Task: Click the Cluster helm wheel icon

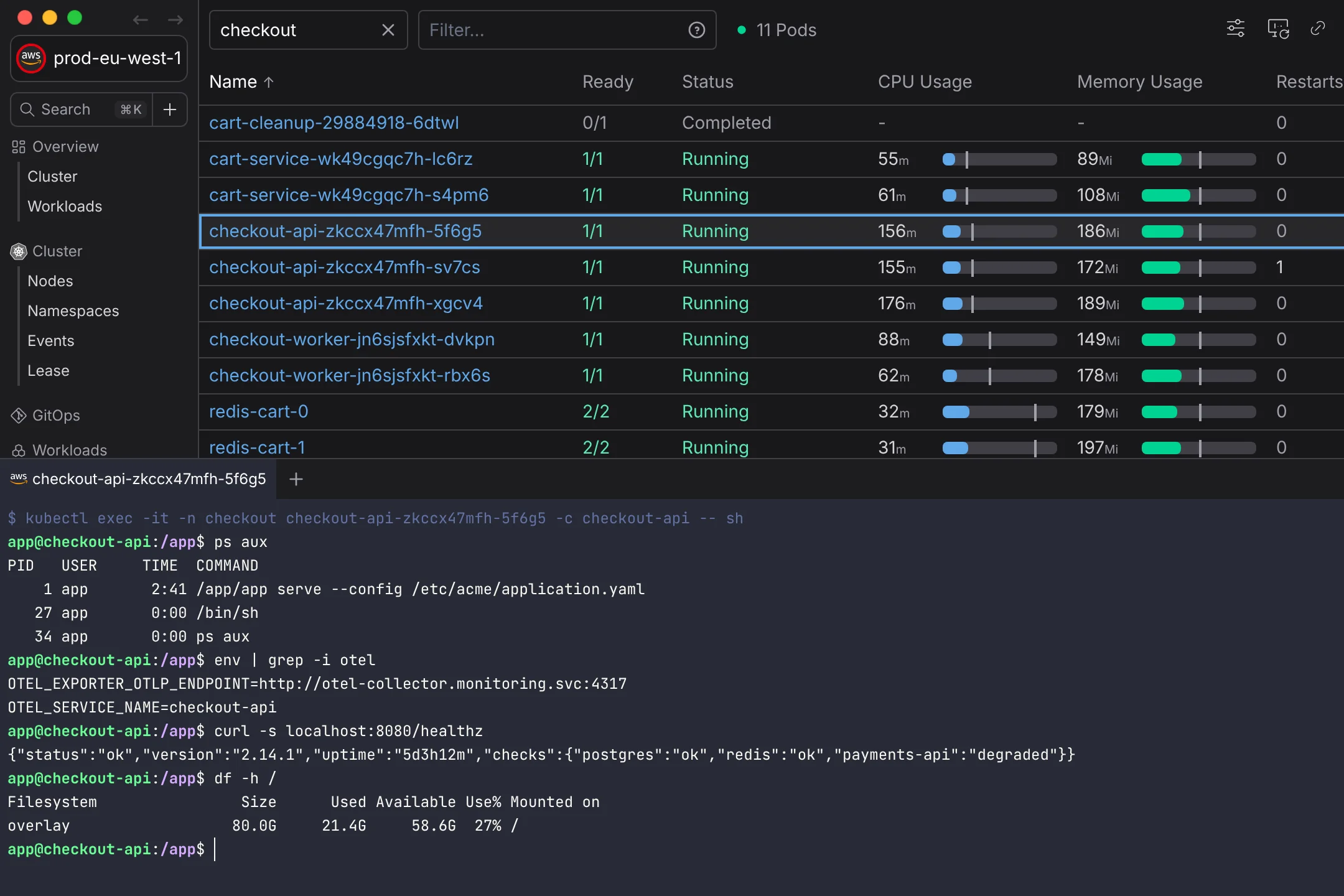Action: coord(19,251)
